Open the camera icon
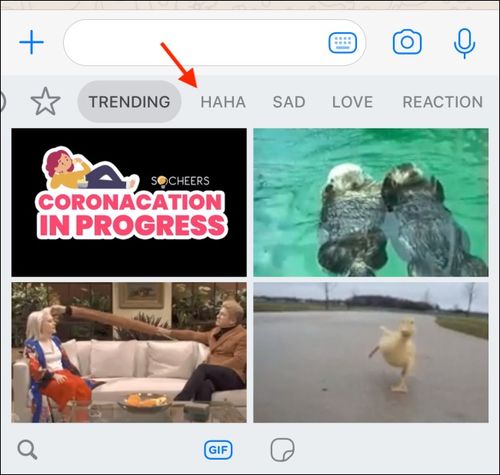This screenshot has height=475, width=500. point(407,42)
